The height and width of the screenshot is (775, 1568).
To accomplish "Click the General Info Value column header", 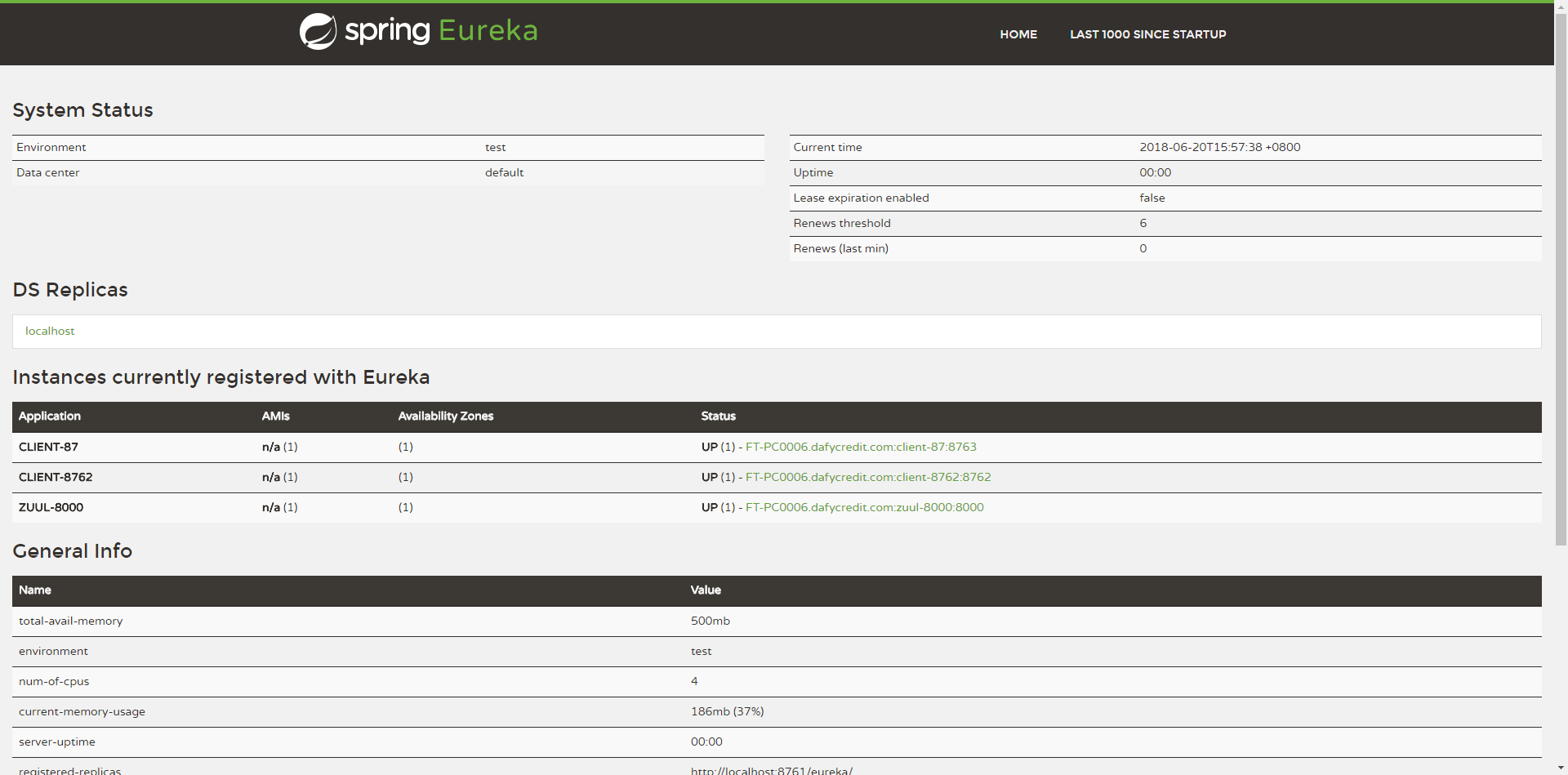I will [706, 590].
